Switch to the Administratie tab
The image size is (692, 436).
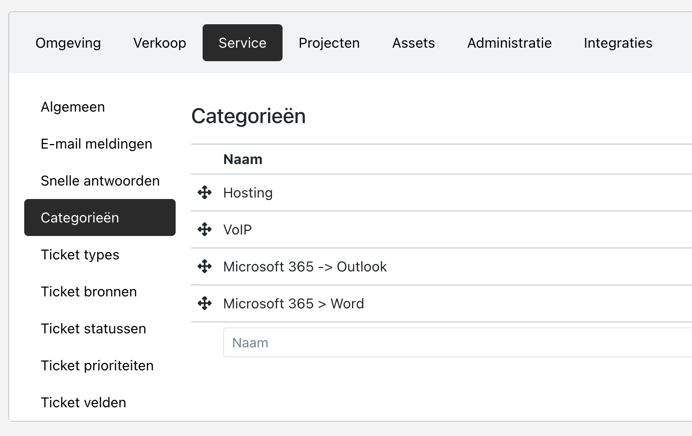click(509, 43)
